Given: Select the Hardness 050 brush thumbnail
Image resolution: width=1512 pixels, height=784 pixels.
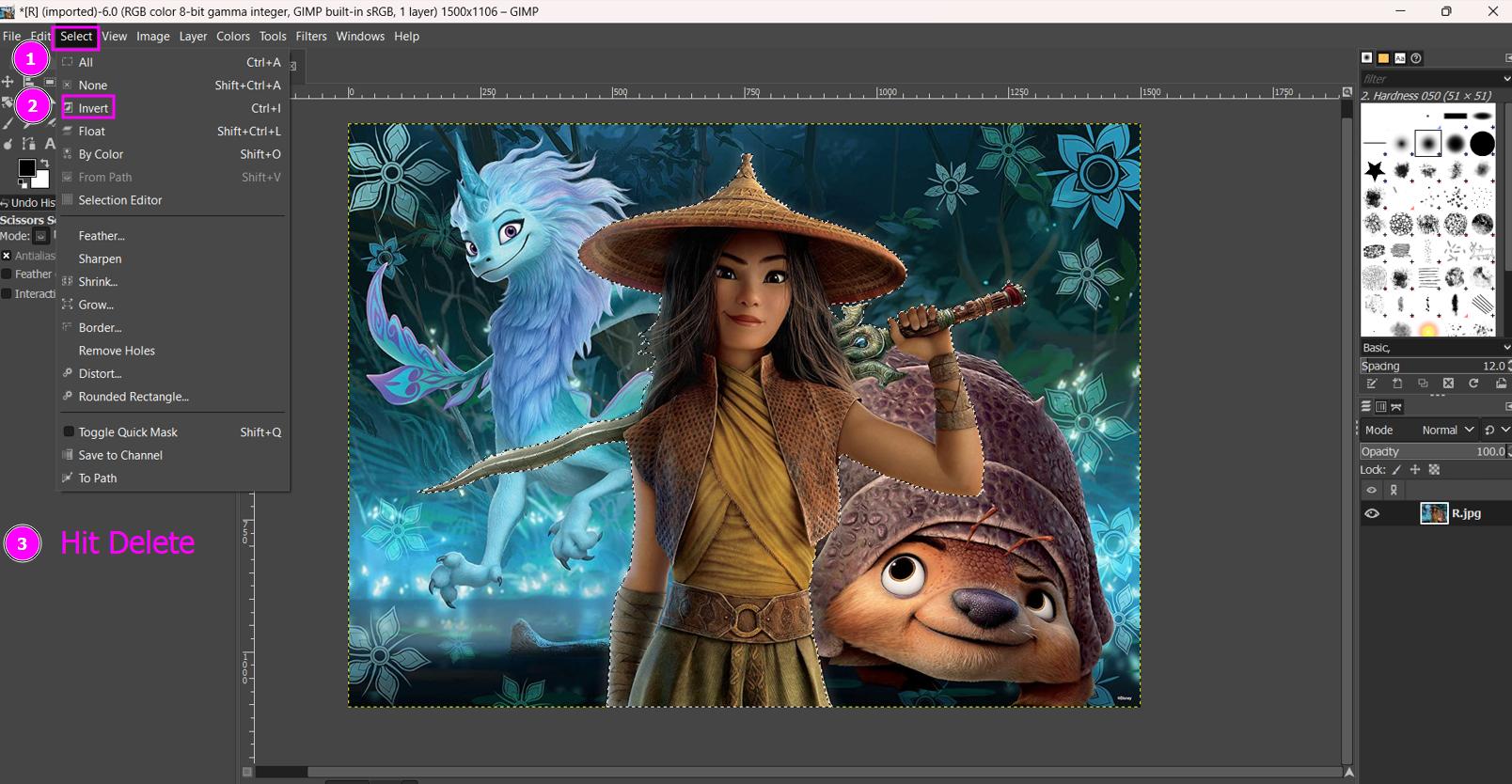Looking at the screenshot, I should pos(1428,143).
